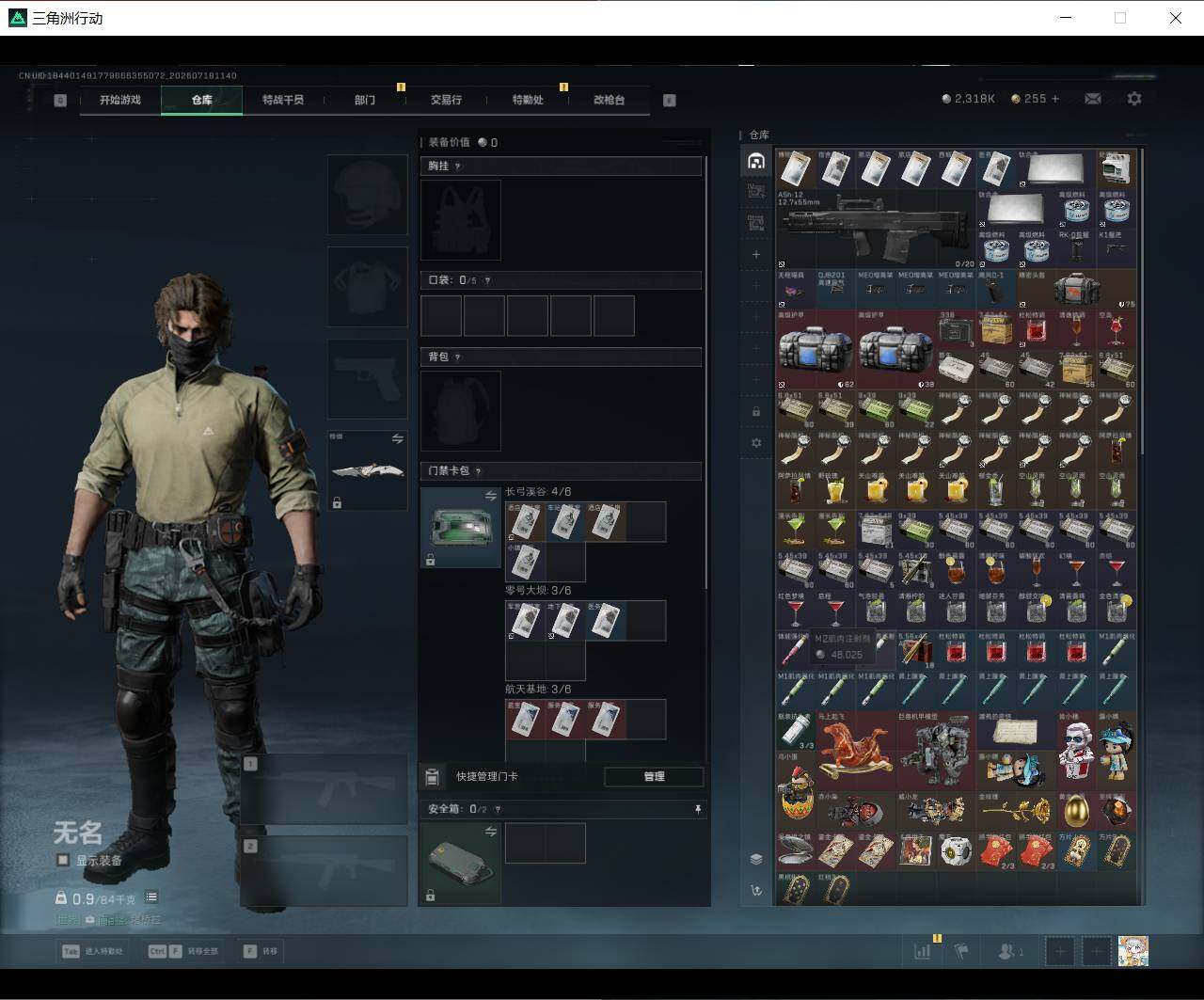The height and width of the screenshot is (1000, 1204).
Task: Click the warehouse vertical scrollbar
Action: click(1141, 301)
